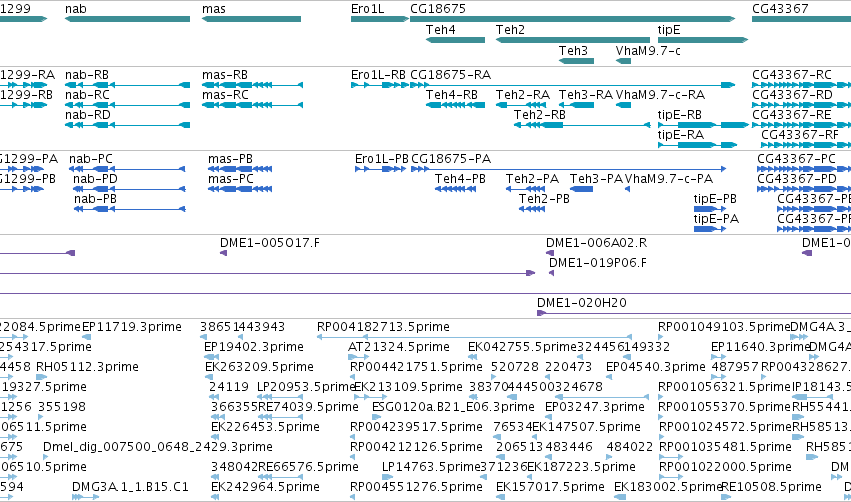
Task: Select the mas-RC transcript label
Action: pos(225,95)
